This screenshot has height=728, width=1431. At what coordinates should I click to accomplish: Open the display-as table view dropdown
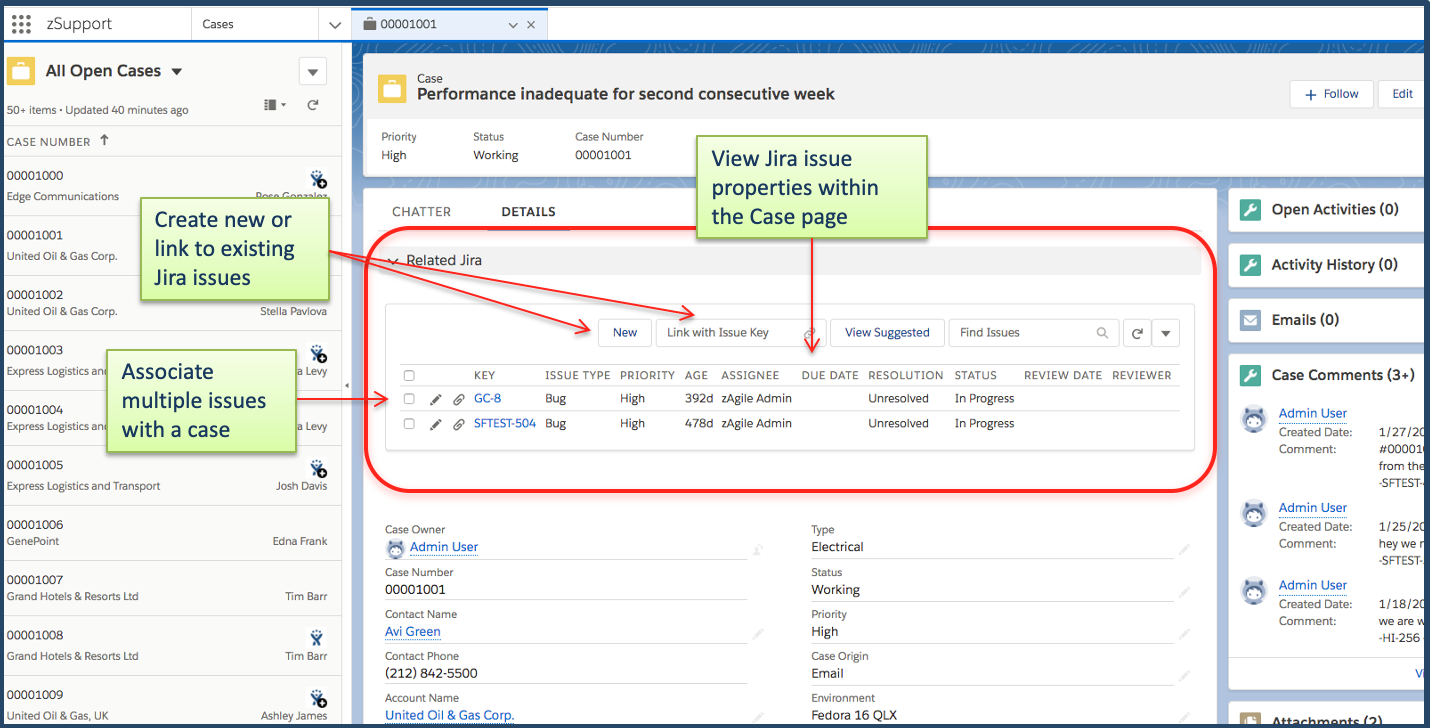[x=273, y=105]
